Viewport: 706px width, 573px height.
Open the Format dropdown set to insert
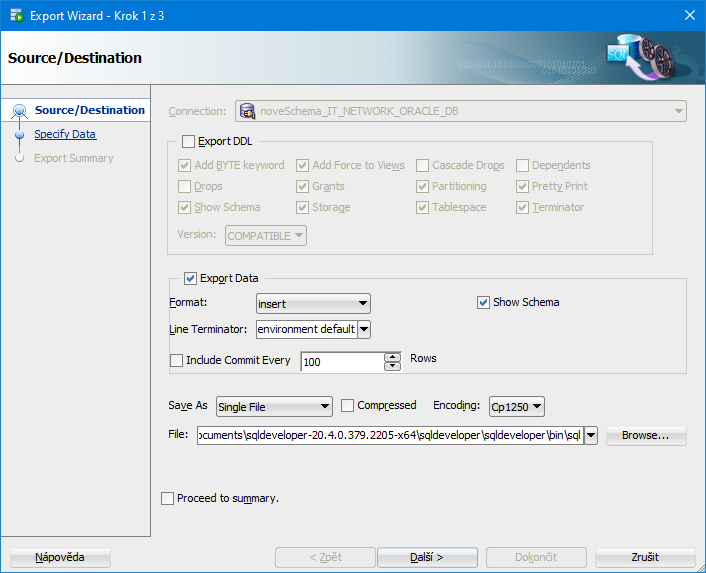tap(313, 303)
